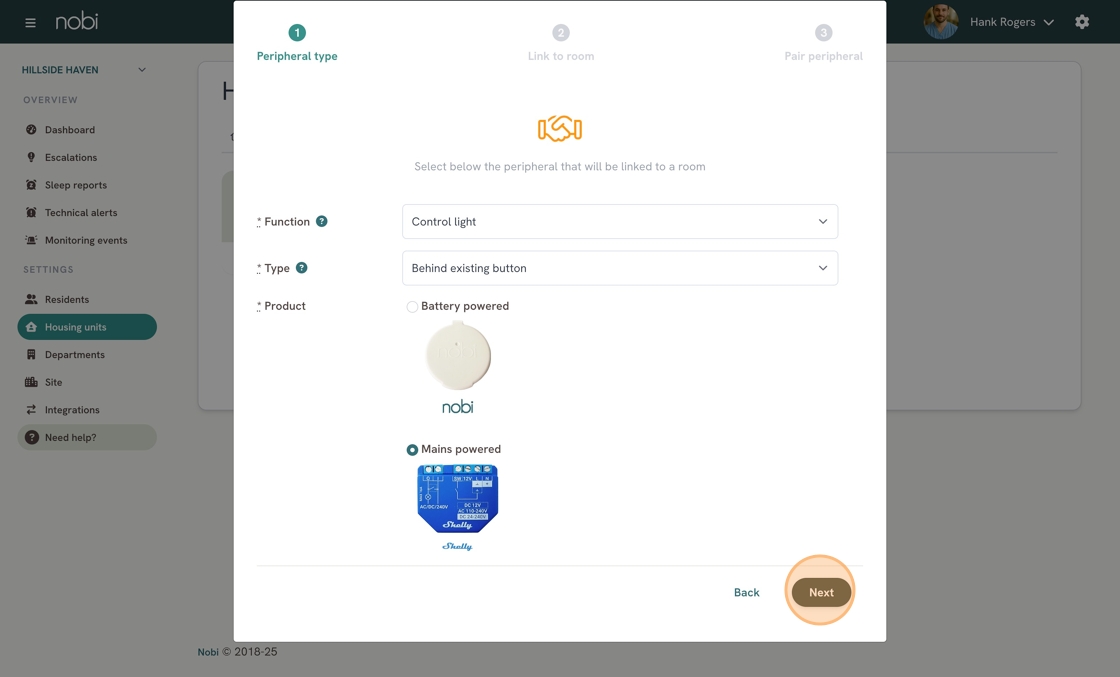Open the settings gear icon

[x=1082, y=22]
